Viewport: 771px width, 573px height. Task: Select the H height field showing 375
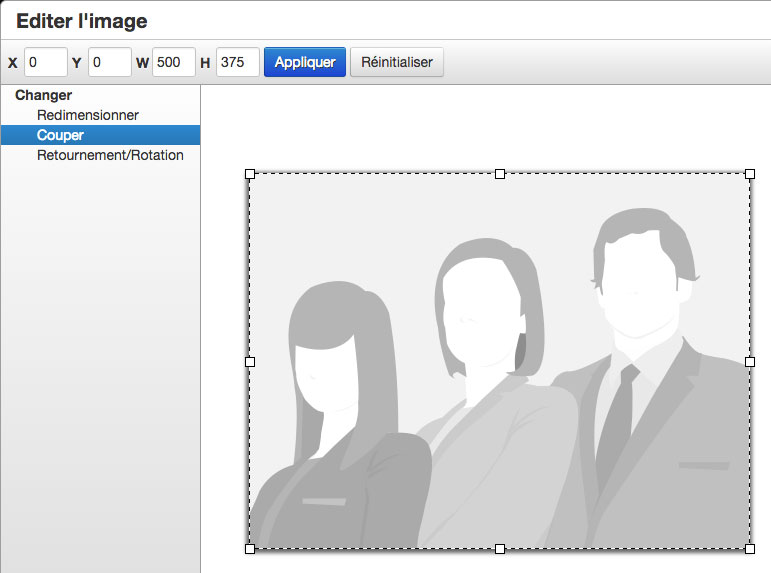click(x=237, y=62)
